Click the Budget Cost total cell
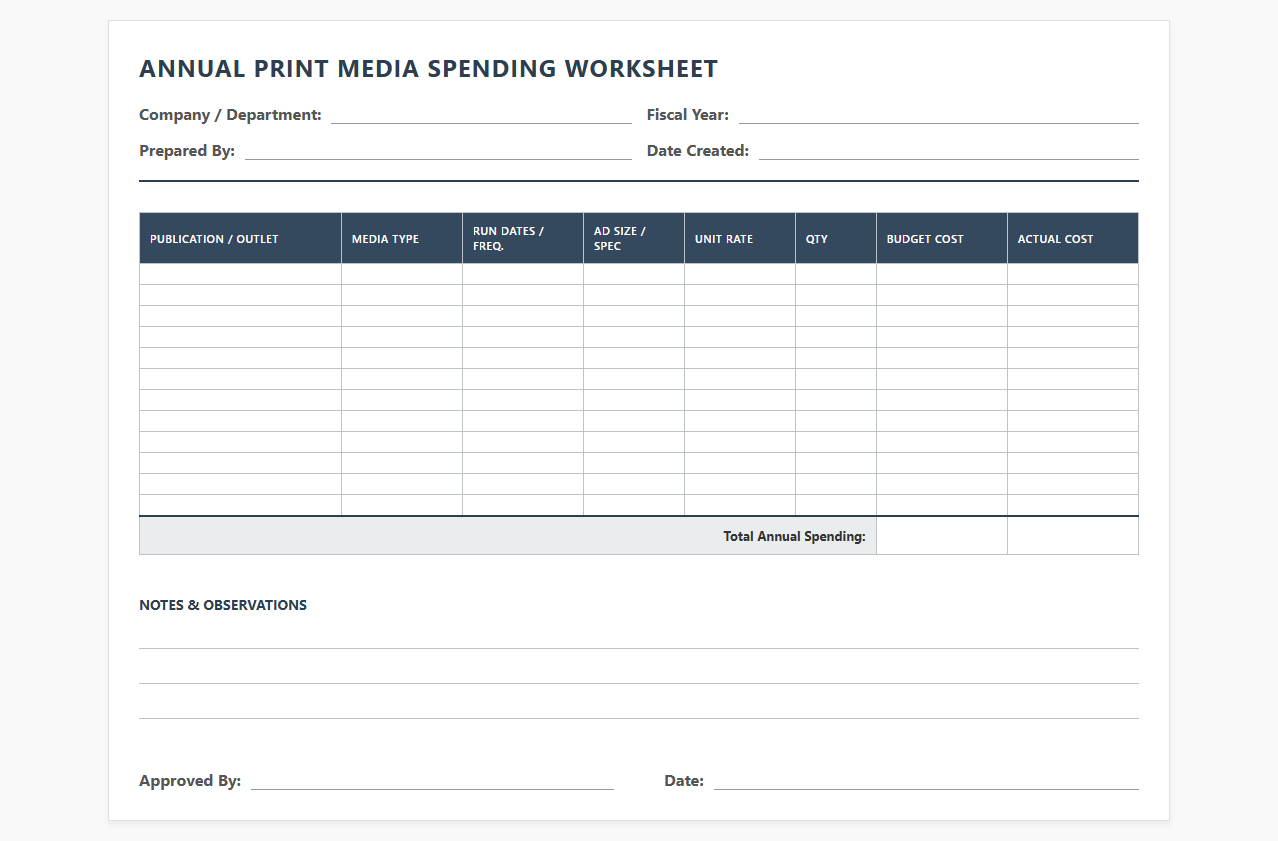The height and width of the screenshot is (841, 1278). click(942, 536)
